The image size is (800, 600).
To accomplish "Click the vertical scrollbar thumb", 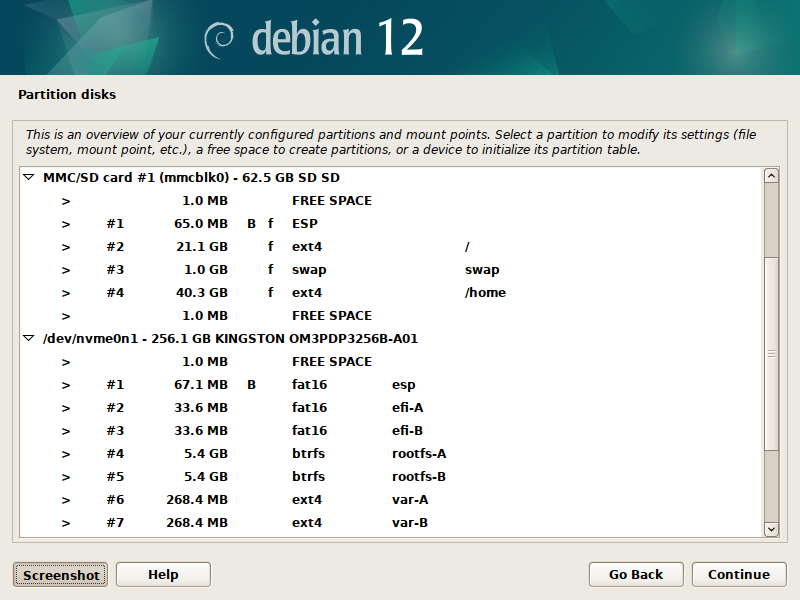I will pos(771,354).
